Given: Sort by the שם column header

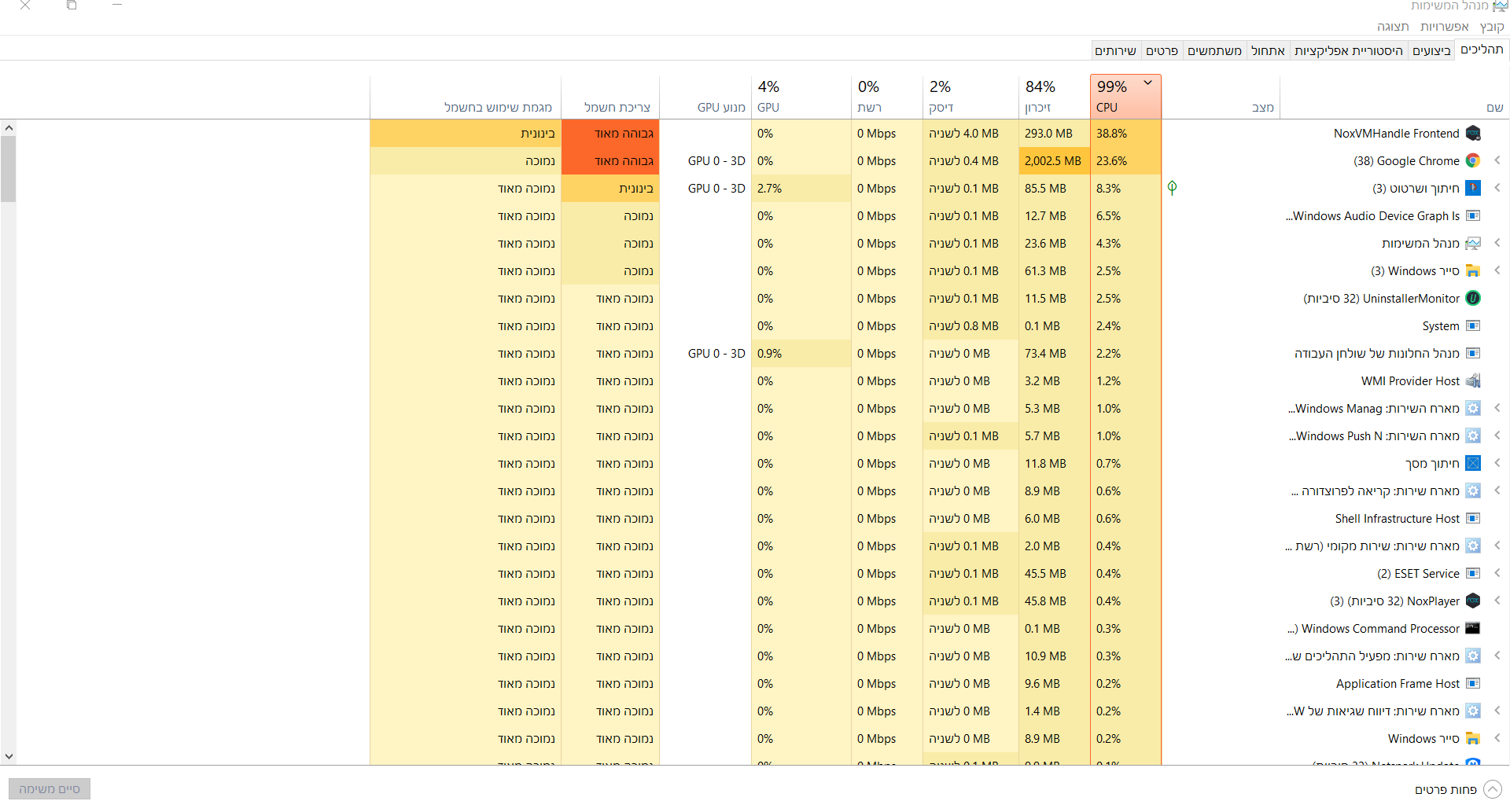Looking at the screenshot, I should click(x=1394, y=97).
